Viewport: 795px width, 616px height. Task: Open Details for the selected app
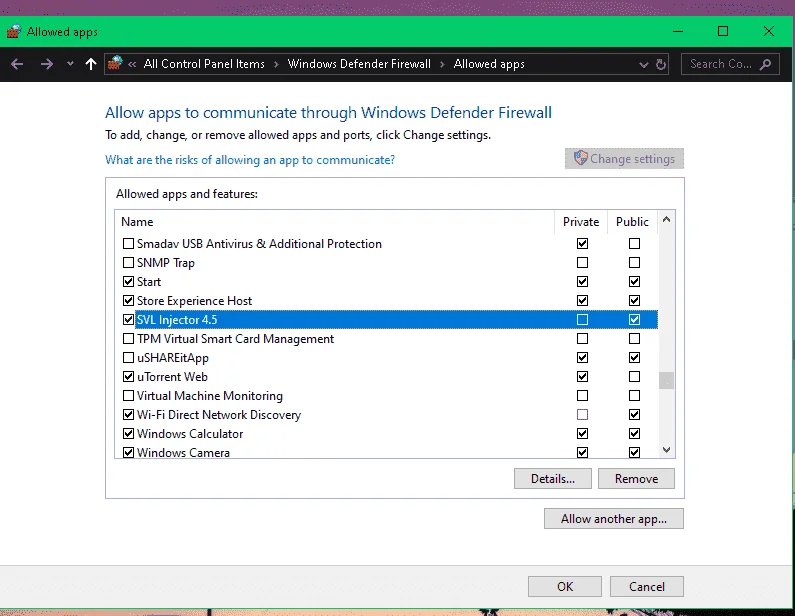[x=553, y=479]
